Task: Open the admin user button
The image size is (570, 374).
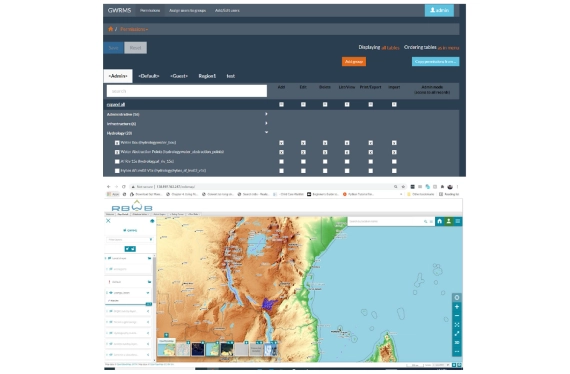Action: [x=439, y=10]
